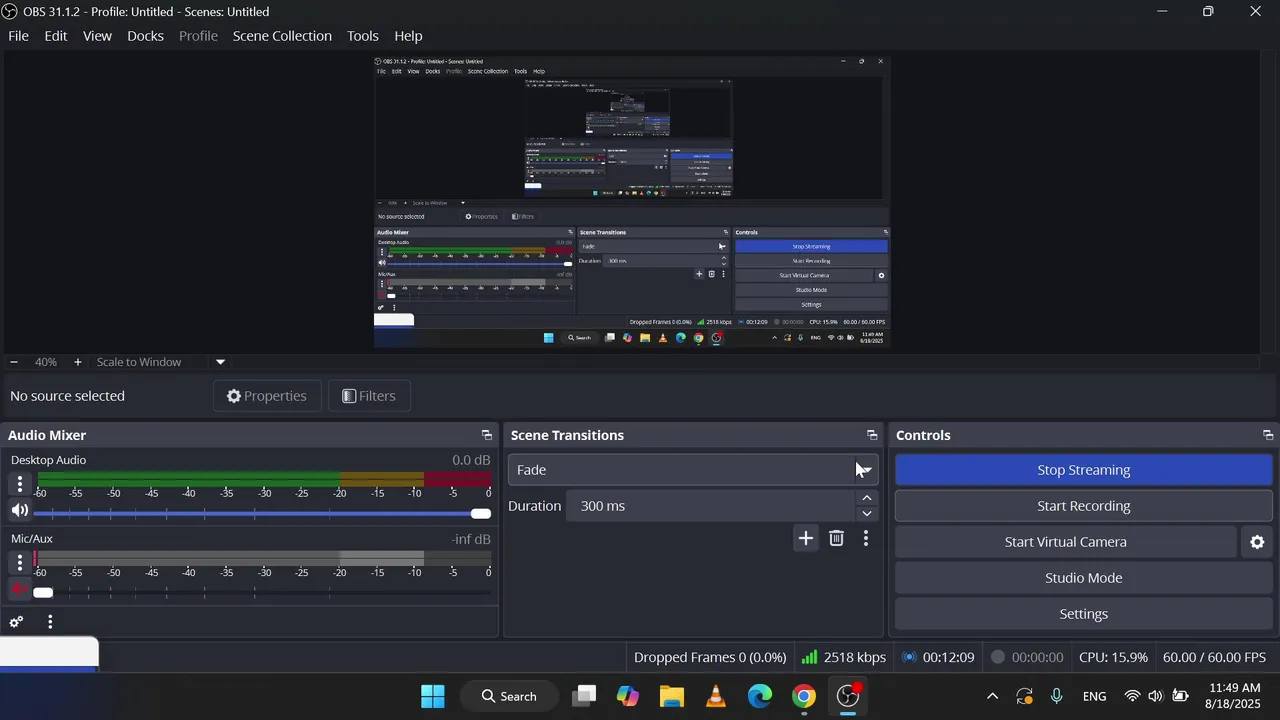Click the streaming time 00:12:09 indicator

(x=938, y=657)
